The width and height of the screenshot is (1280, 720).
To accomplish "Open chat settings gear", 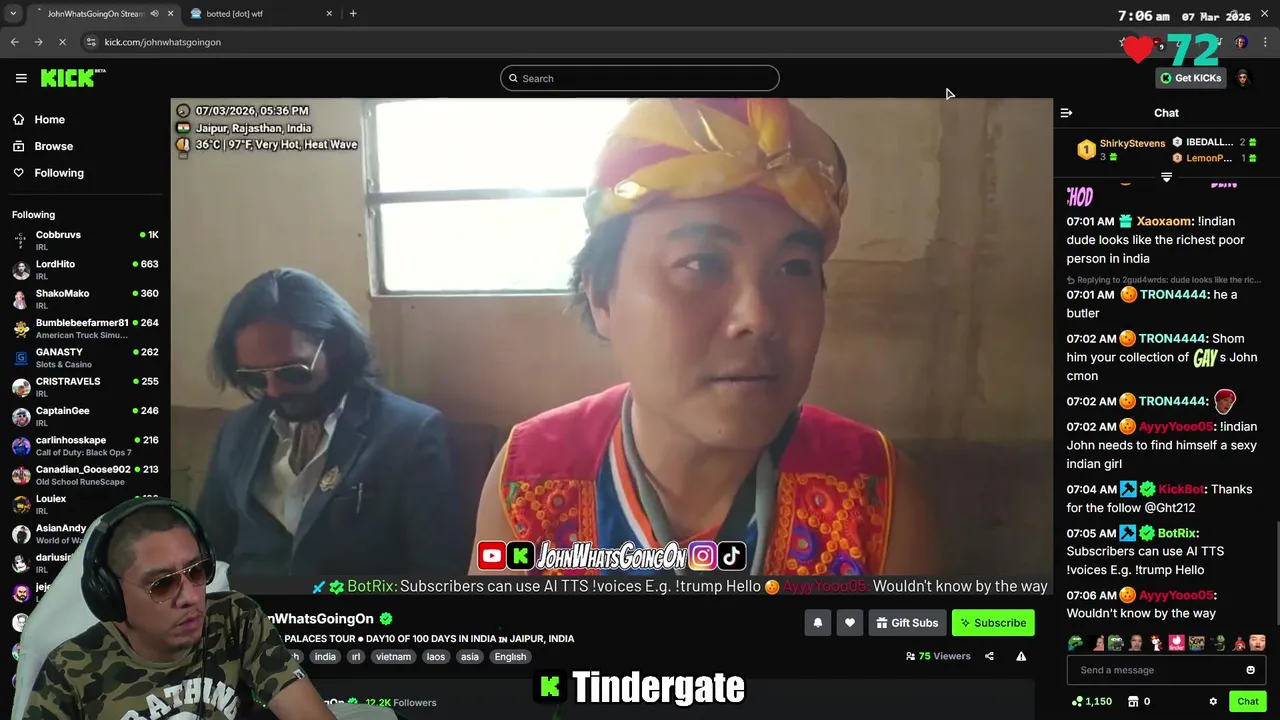I will tap(1213, 701).
